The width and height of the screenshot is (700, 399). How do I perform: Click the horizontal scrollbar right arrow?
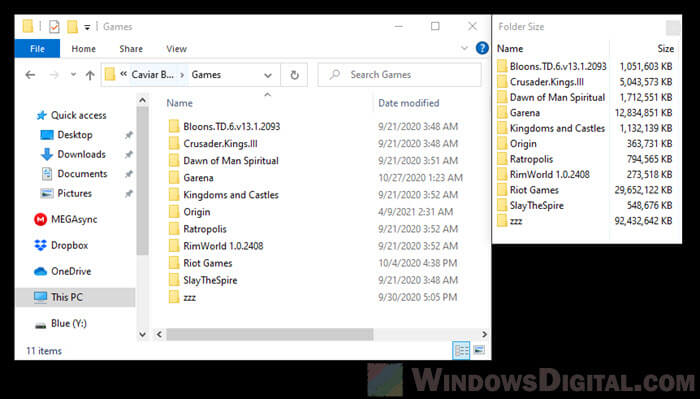pyautogui.click(x=484, y=334)
